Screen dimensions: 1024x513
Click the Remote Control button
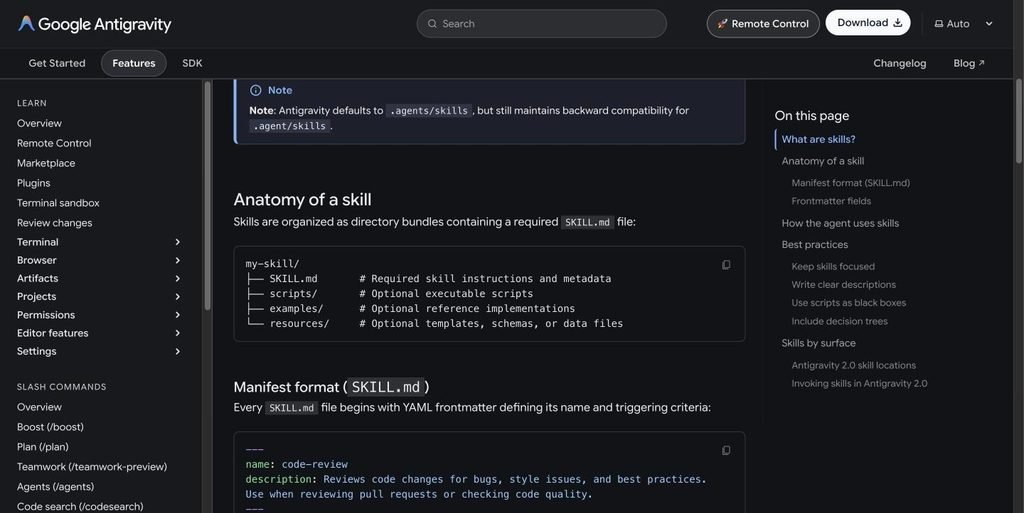click(x=763, y=23)
